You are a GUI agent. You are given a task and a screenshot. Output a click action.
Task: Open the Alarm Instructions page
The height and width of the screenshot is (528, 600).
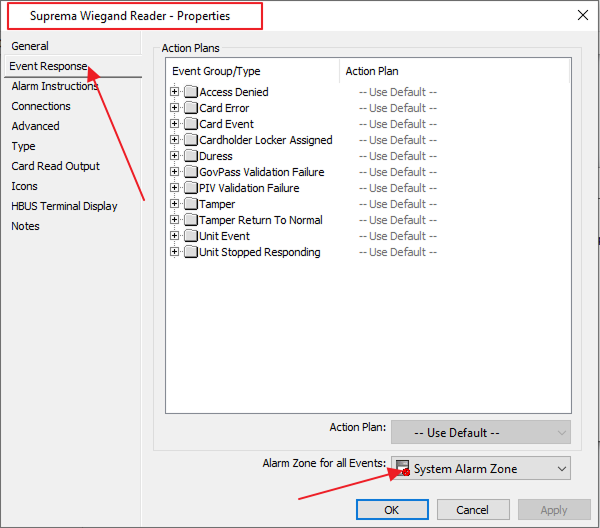pos(55,86)
